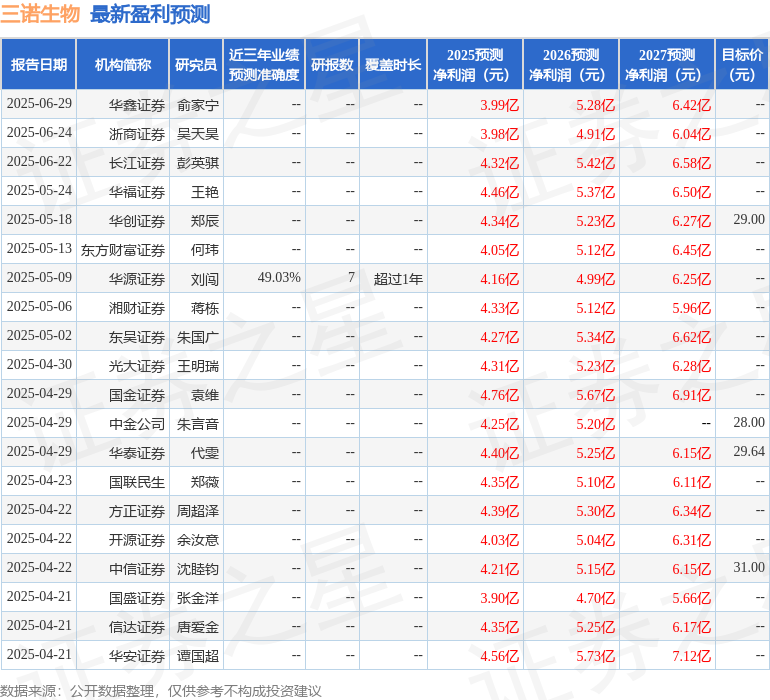Select the 报告日期 column header

pos(39,65)
